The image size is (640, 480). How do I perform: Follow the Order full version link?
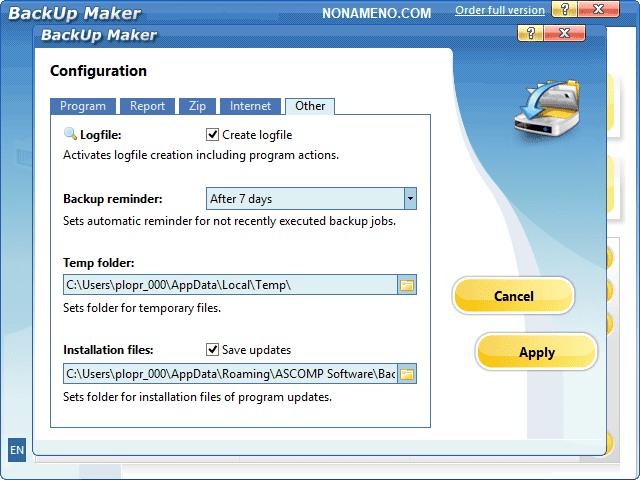(x=499, y=11)
